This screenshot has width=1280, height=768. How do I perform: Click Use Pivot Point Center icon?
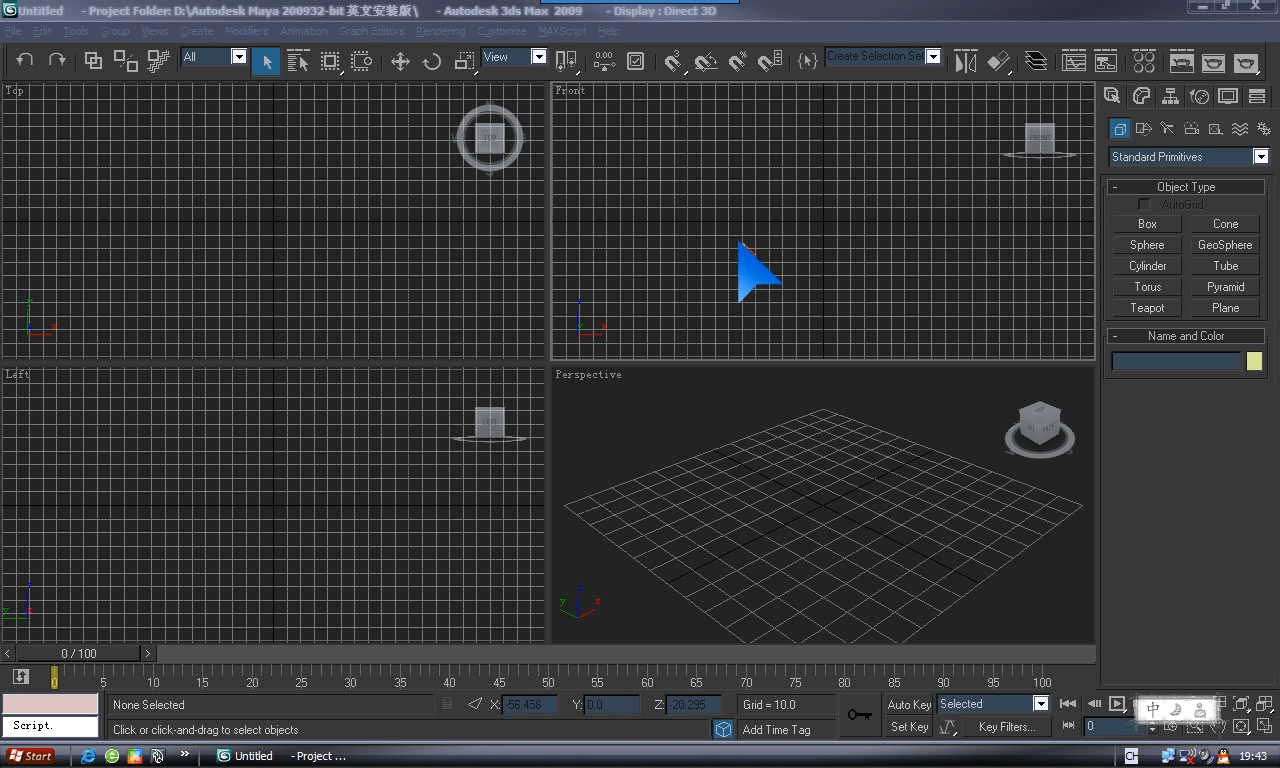(566, 61)
